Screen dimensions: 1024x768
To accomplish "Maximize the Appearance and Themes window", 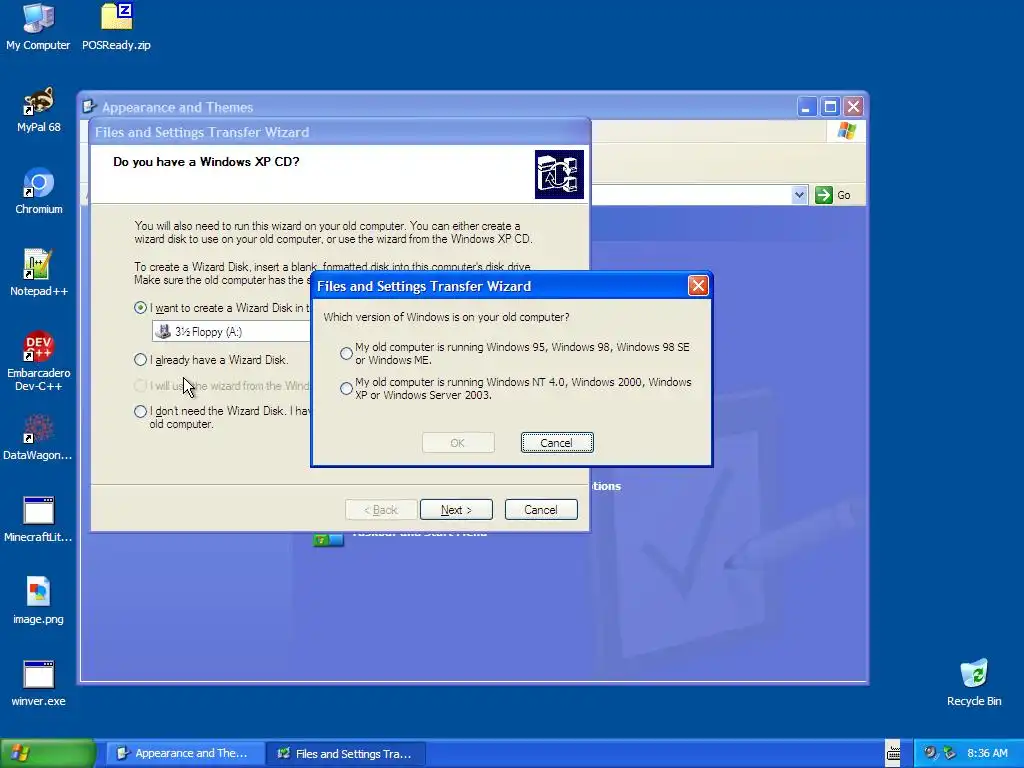I will [x=830, y=106].
